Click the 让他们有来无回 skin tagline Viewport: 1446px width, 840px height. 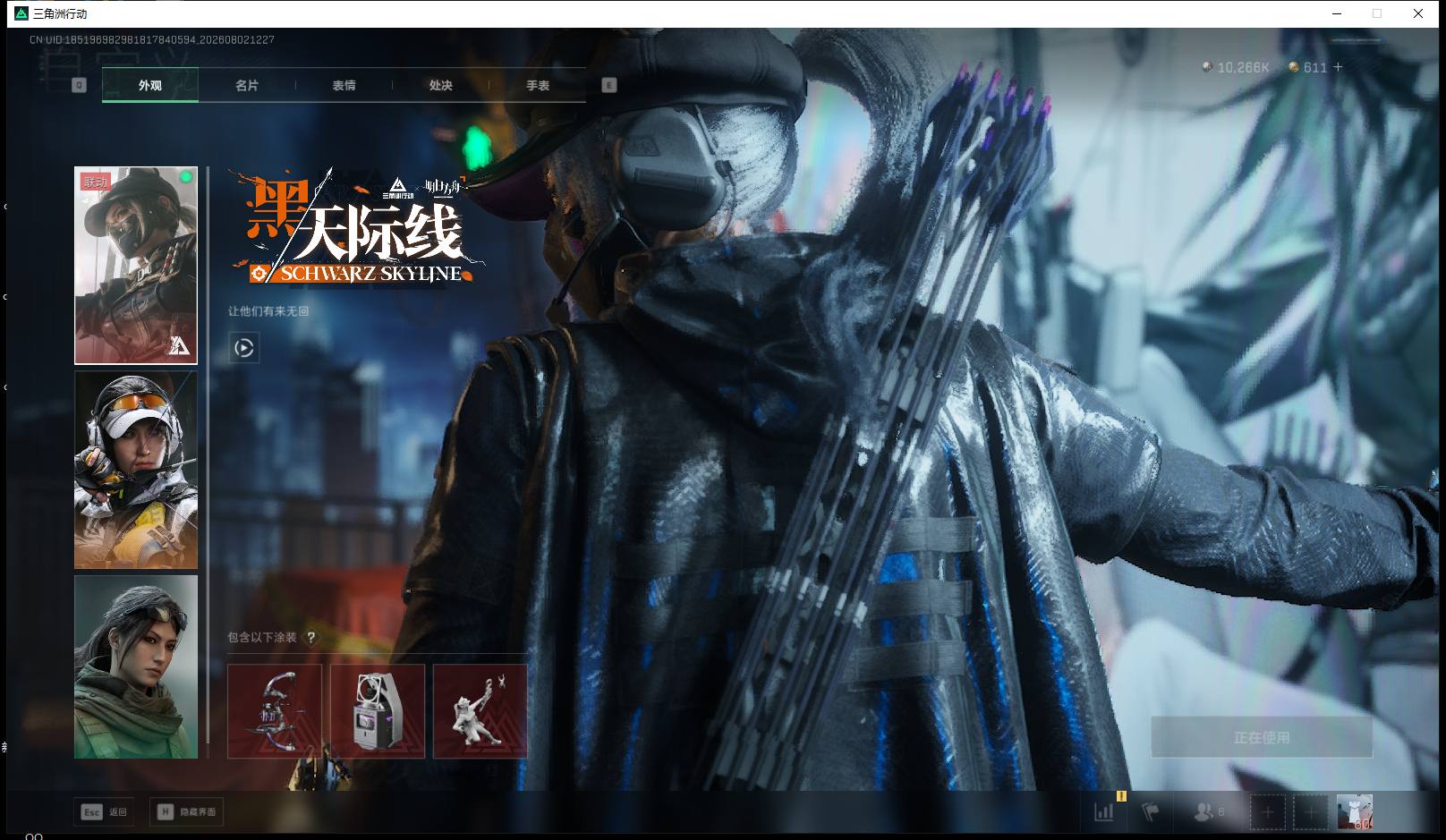tap(268, 311)
